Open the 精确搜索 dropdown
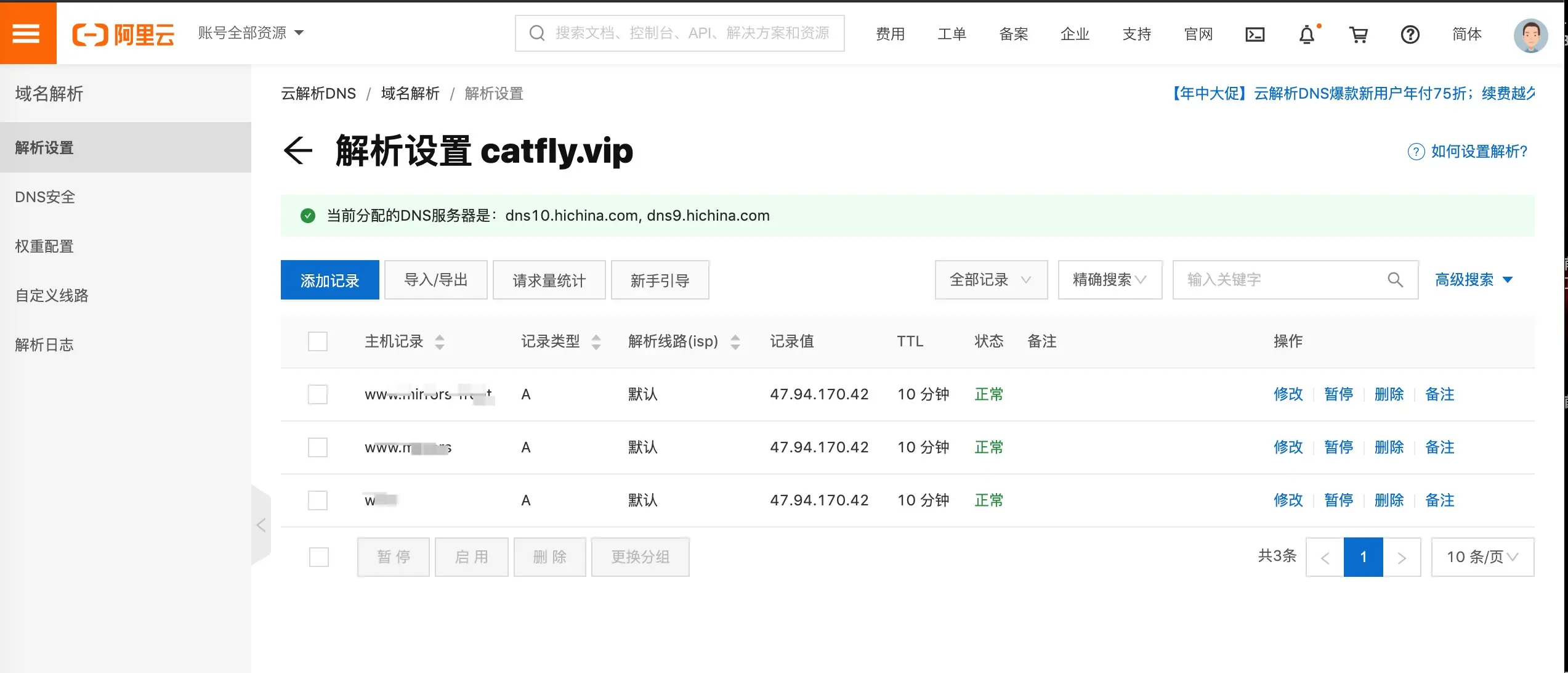The image size is (1568, 673). tap(1110, 280)
